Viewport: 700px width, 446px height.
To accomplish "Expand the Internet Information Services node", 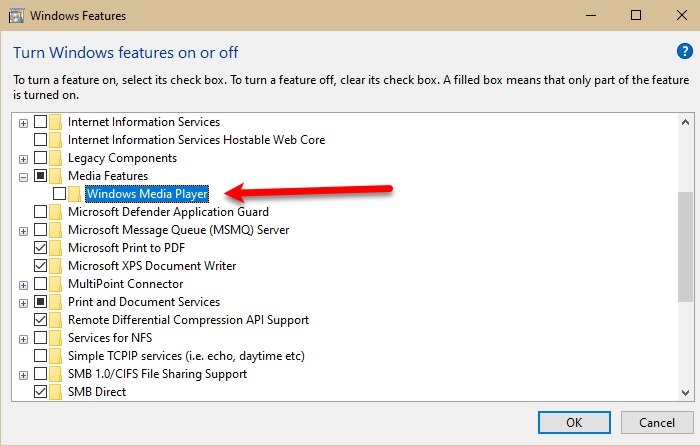I will click(x=23, y=122).
